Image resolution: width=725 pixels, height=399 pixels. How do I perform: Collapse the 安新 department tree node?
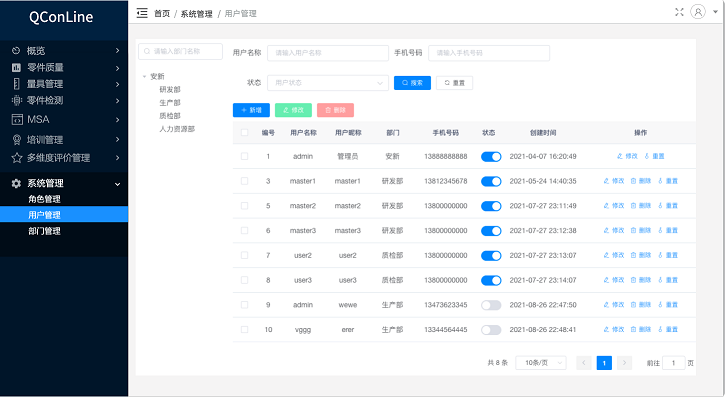click(145, 76)
